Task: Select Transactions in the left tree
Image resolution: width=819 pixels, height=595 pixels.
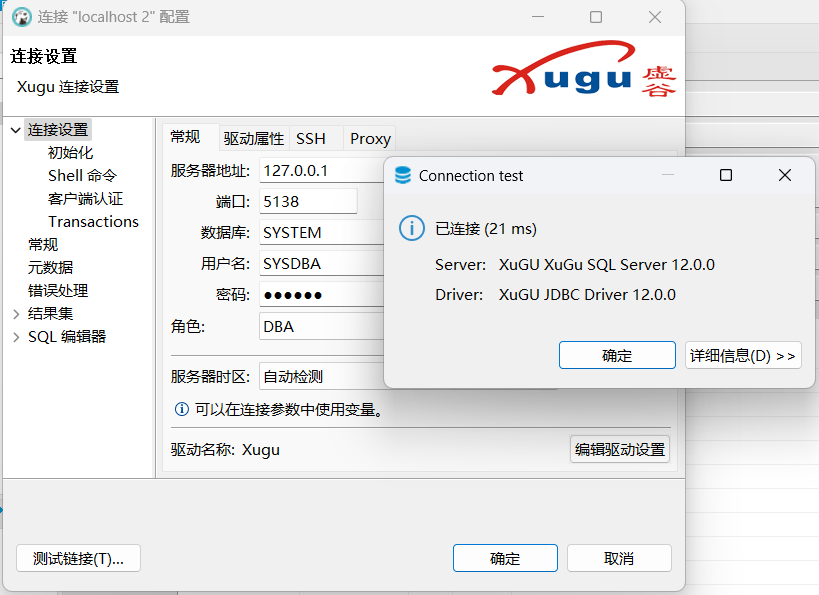Action: click(93, 221)
